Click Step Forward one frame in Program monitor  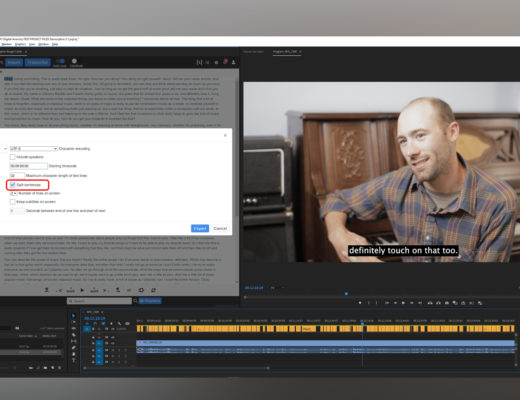click(412, 303)
